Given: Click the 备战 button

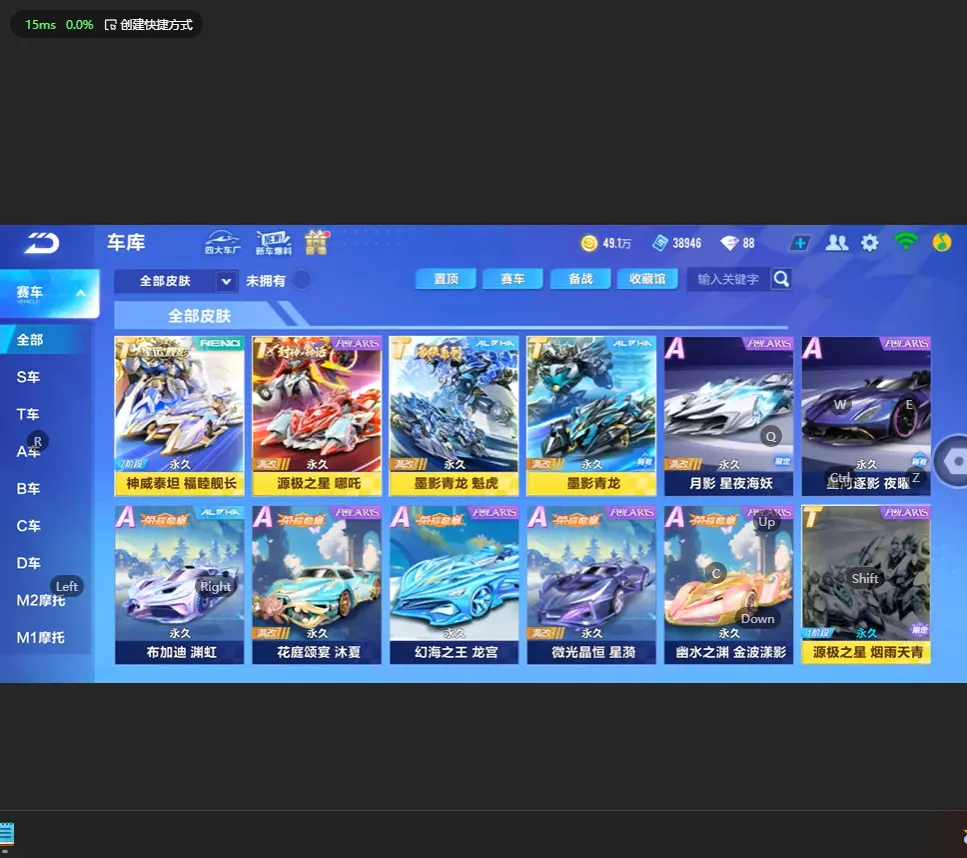Looking at the screenshot, I should (x=580, y=279).
